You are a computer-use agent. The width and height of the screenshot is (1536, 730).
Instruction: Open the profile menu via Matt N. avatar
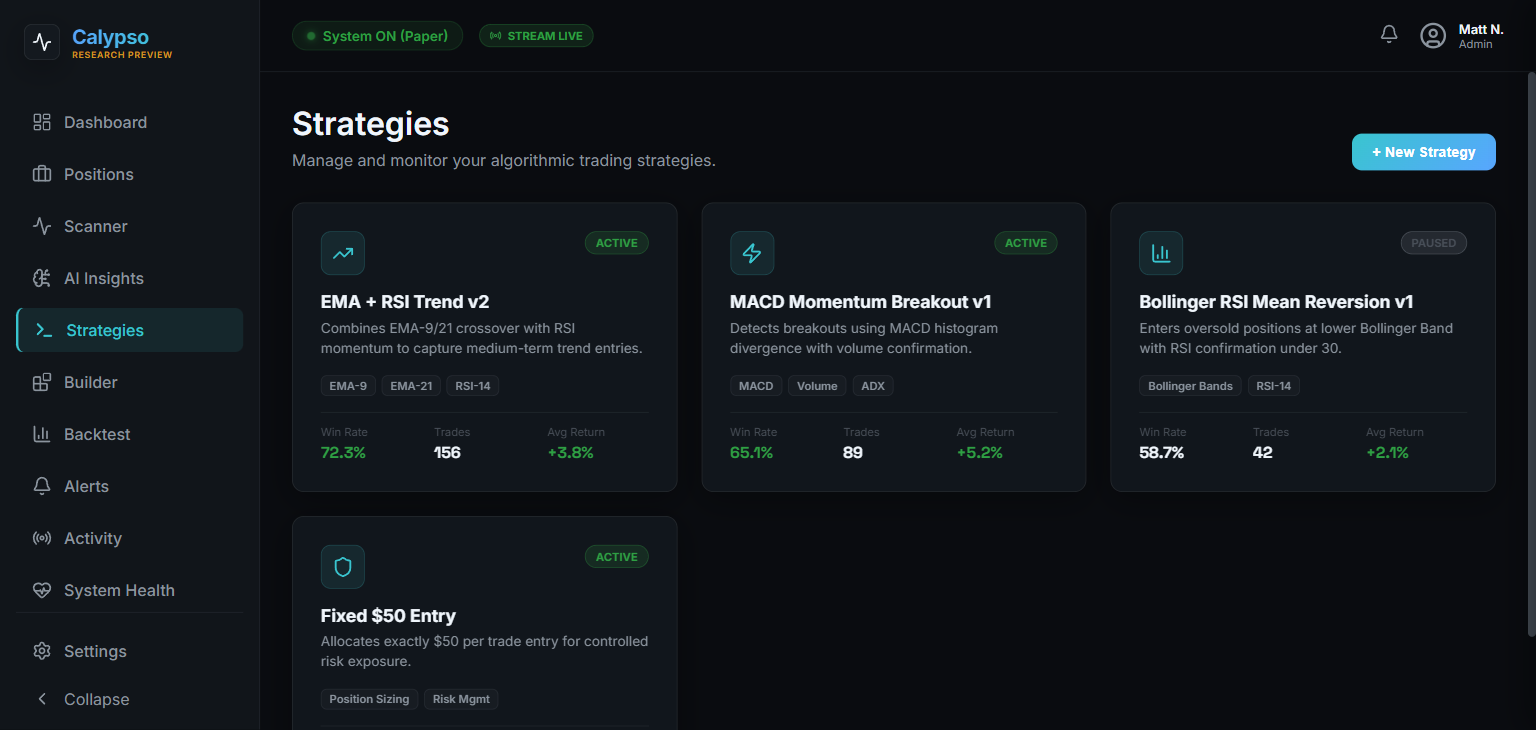coord(1432,35)
